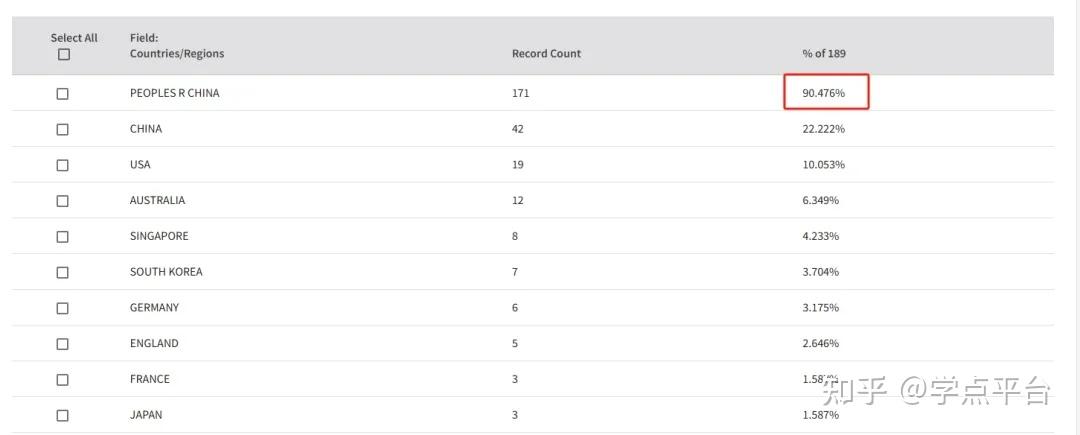Select the SOUTH KOREA checkbox

click(63, 272)
